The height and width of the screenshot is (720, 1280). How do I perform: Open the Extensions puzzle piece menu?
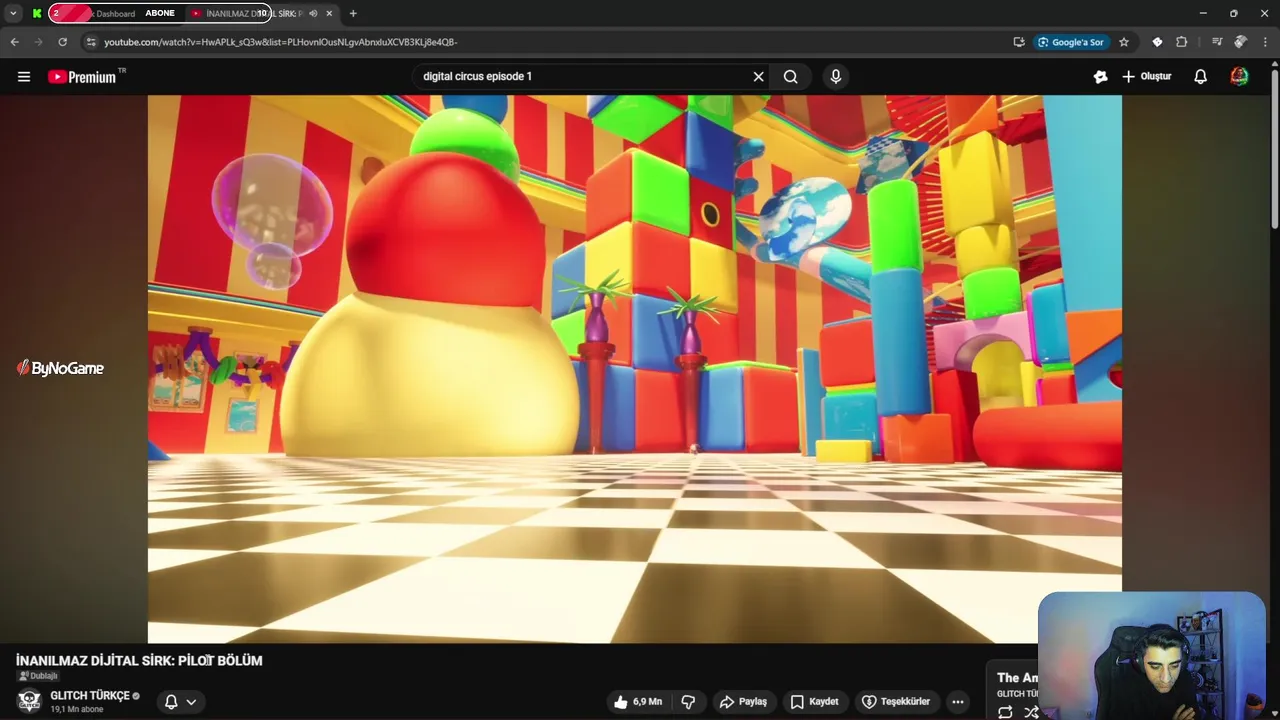click(1182, 42)
